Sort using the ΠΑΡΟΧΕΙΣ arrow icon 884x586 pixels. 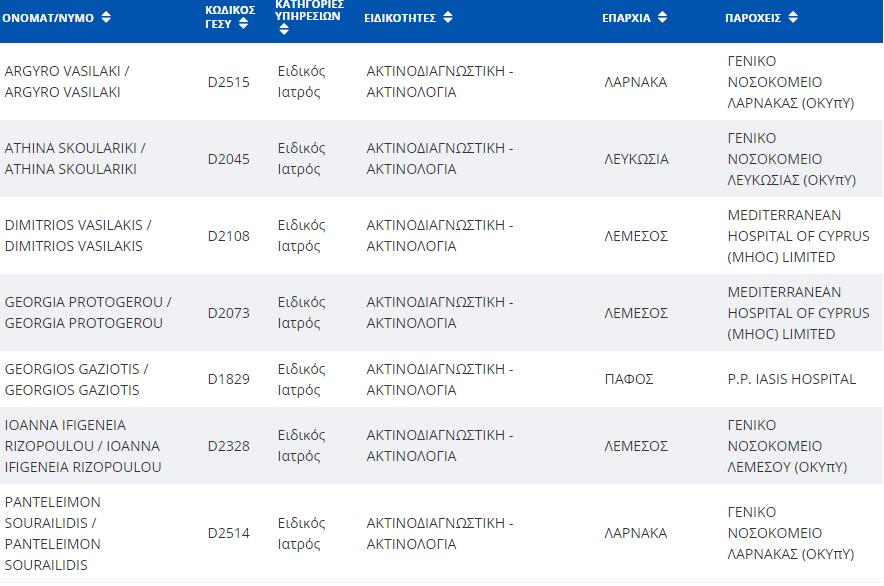793,18
